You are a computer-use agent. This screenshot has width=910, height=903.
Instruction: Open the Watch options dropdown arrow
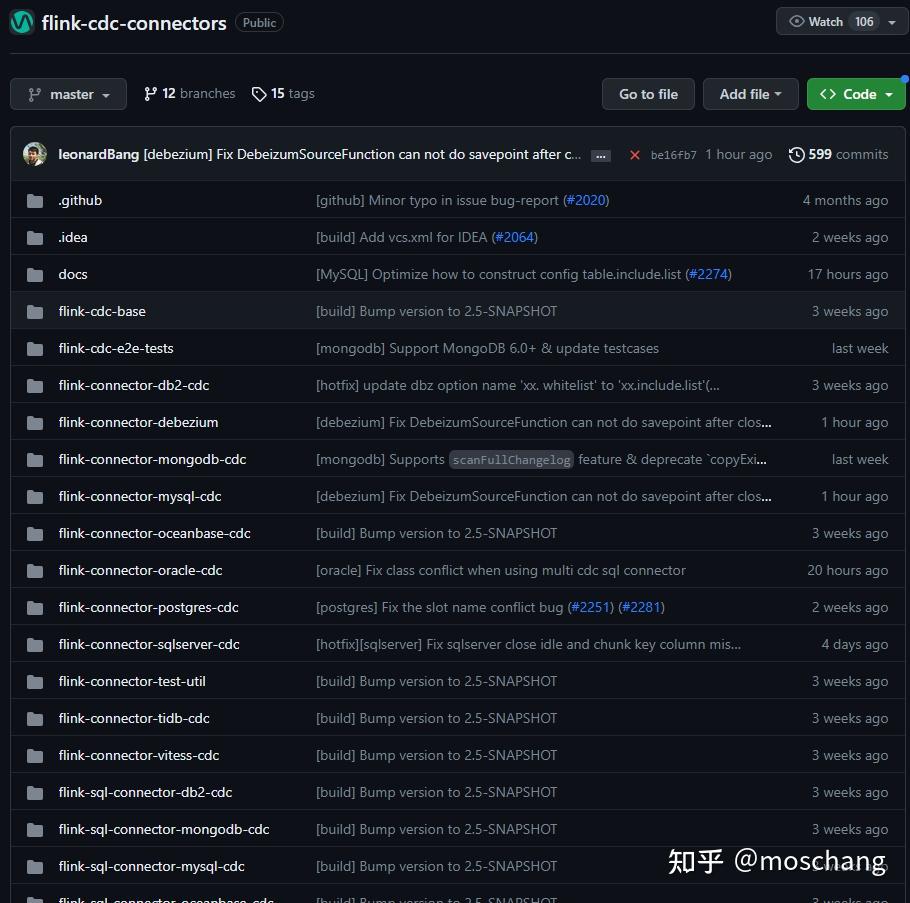(x=892, y=22)
